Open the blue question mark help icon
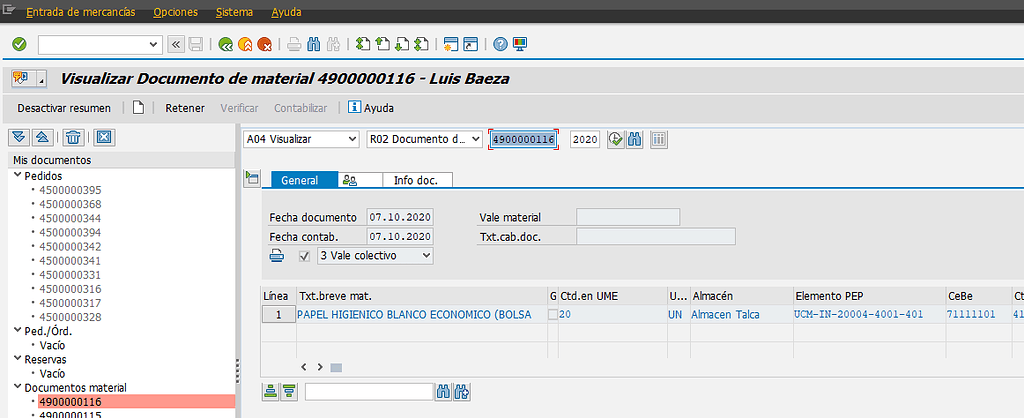 pyautogui.click(x=500, y=44)
